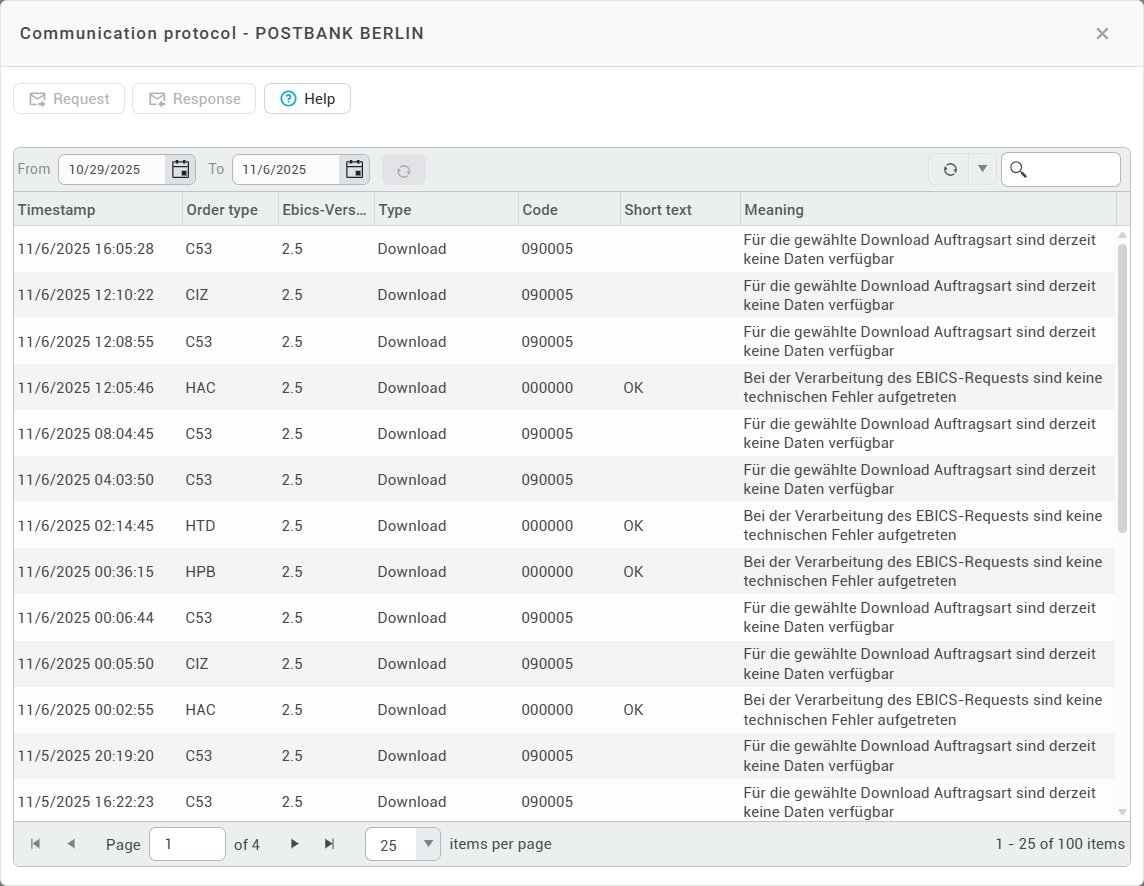Click the reload icon beside date range
The height and width of the screenshot is (886, 1144).
403,170
